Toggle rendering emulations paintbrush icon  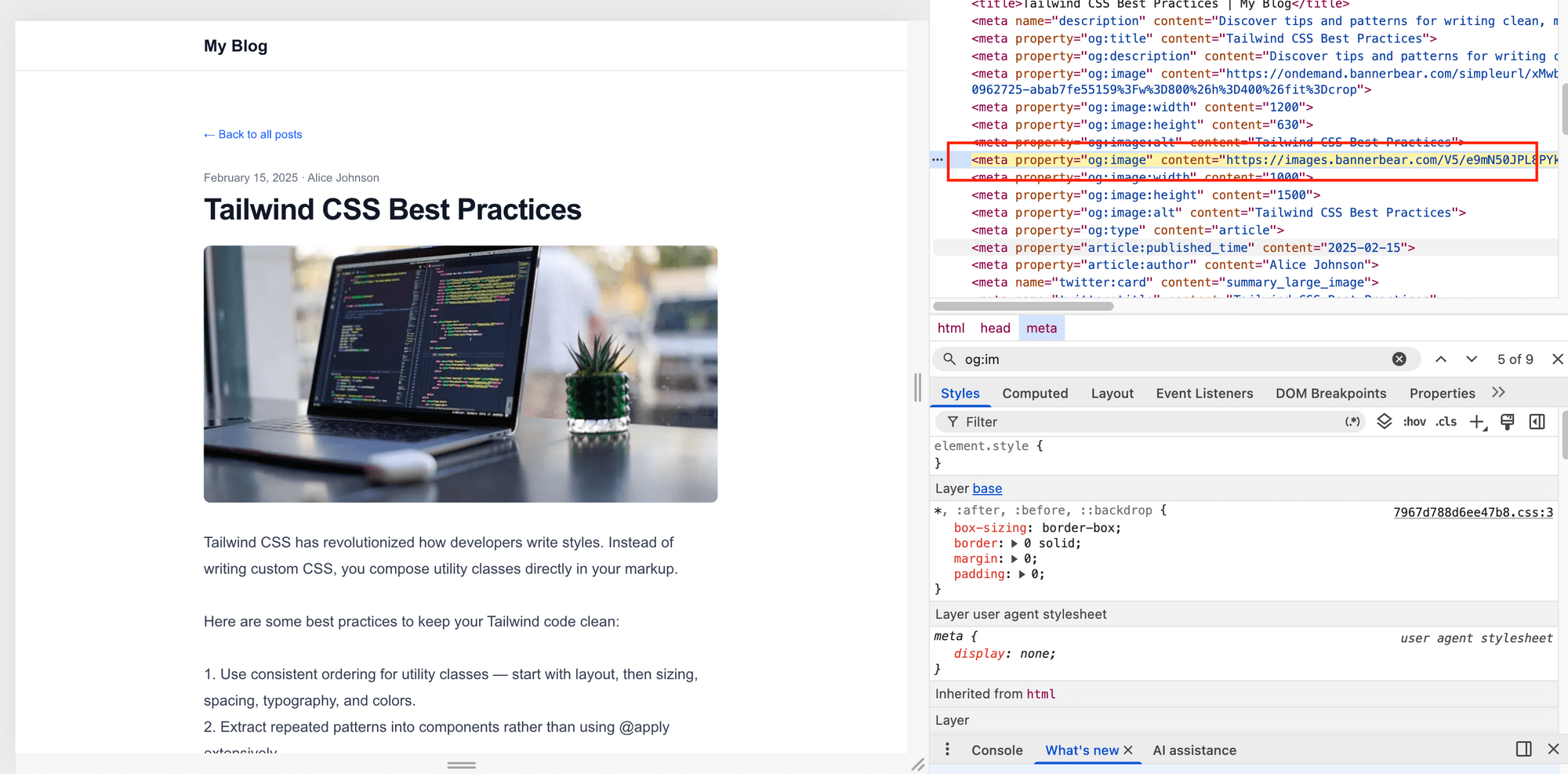tap(1508, 422)
